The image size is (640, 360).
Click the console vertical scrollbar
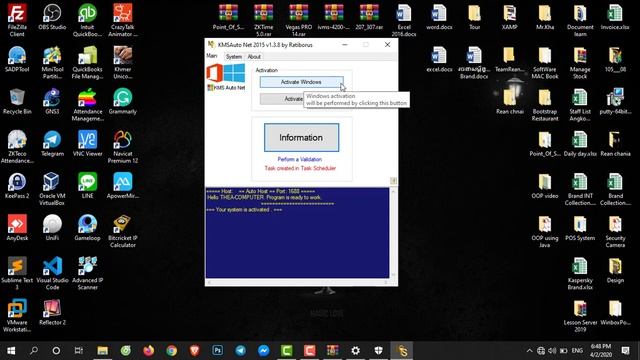pos(393,232)
